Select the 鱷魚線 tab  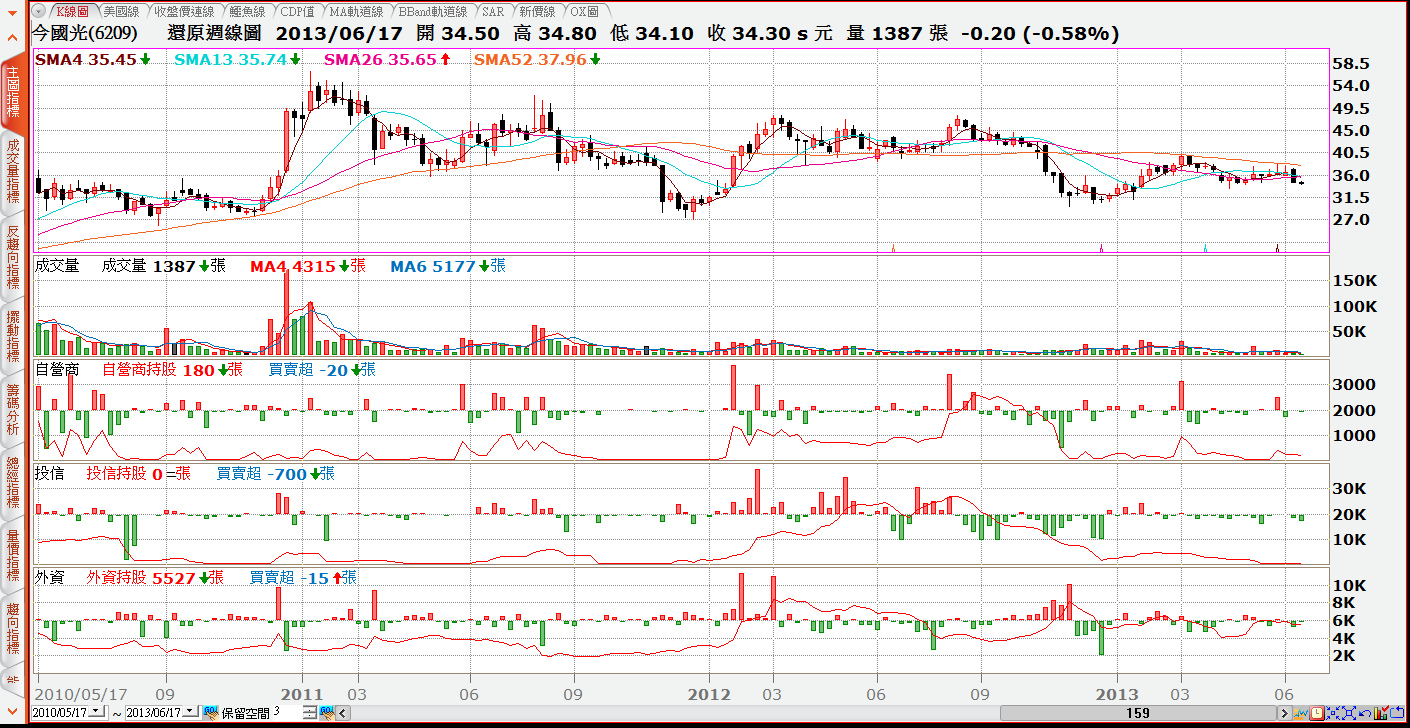pos(246,11)
